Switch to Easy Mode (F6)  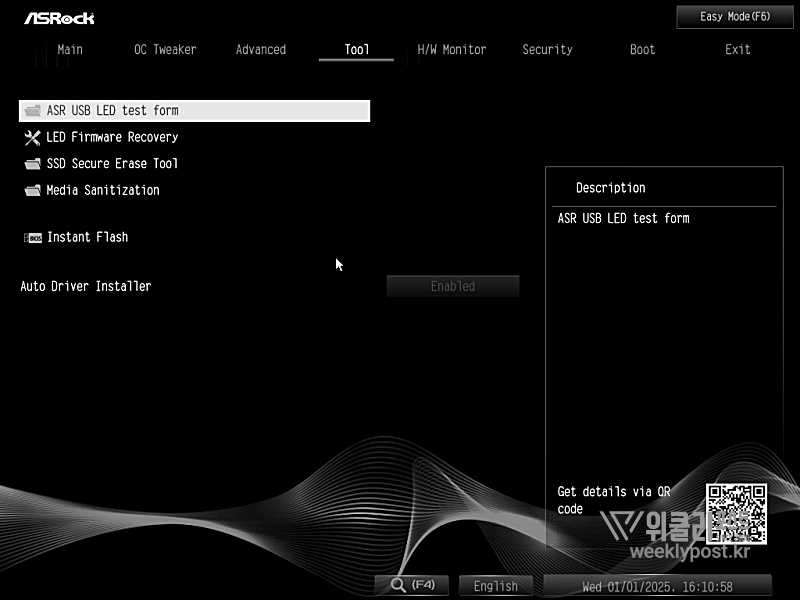tap(735, 17)
